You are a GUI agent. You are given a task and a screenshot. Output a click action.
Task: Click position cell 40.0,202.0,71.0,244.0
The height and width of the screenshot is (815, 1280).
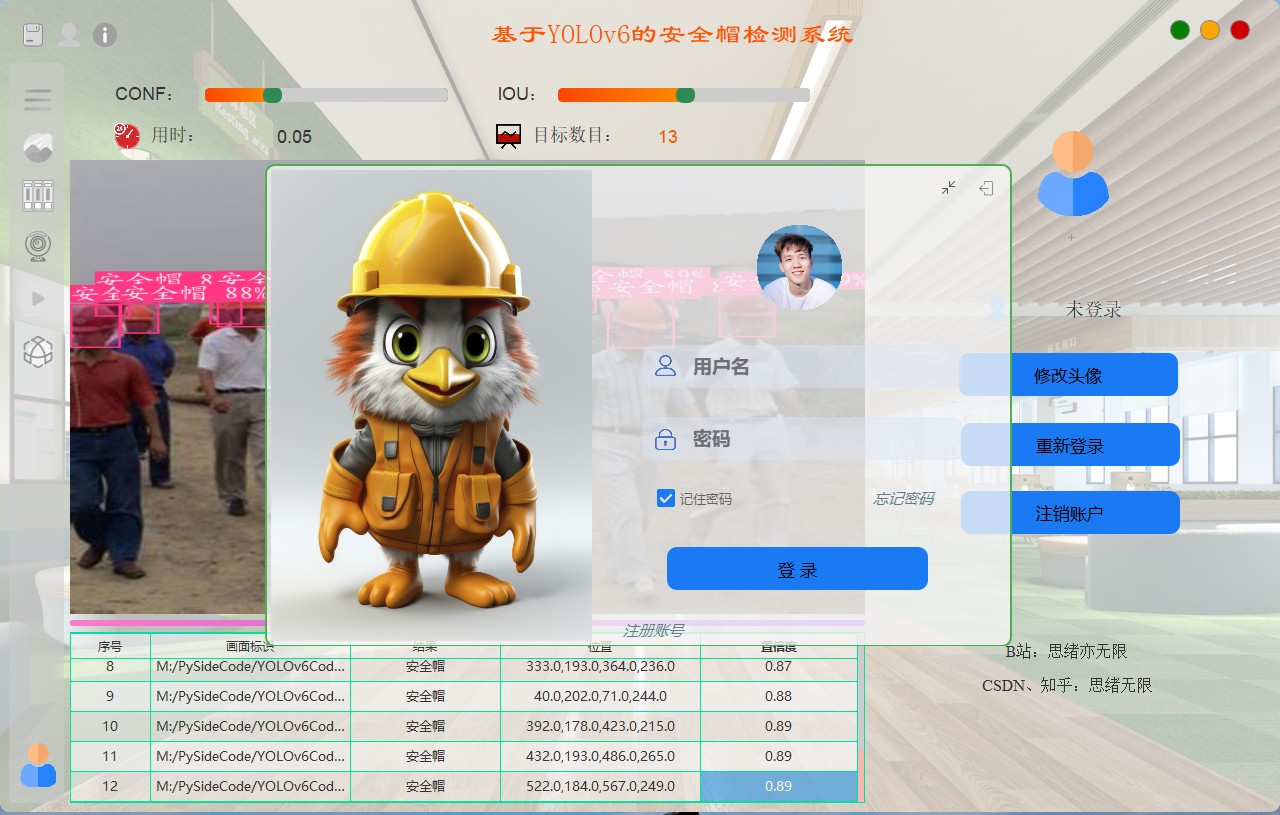(600, 696)
